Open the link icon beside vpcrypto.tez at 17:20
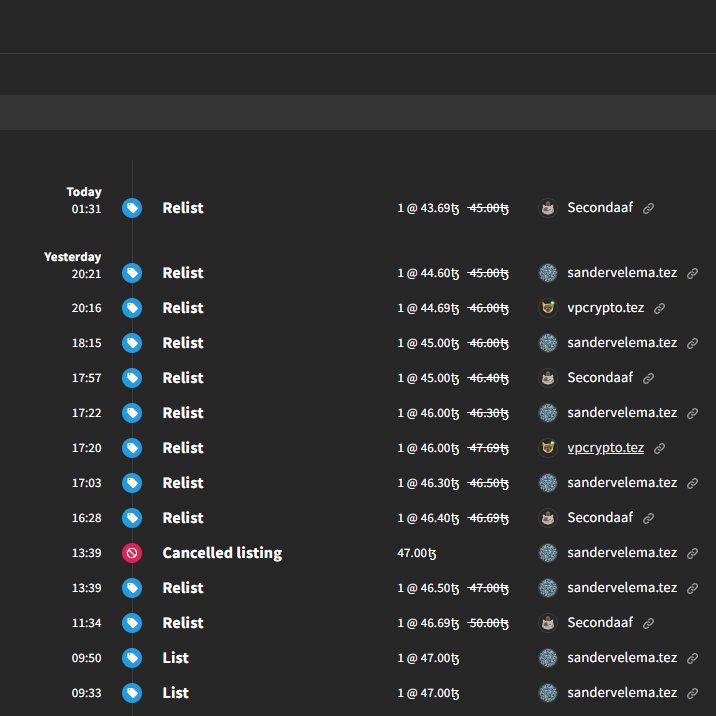The height and width of the screenshot is (716, 716). point(659,448)
